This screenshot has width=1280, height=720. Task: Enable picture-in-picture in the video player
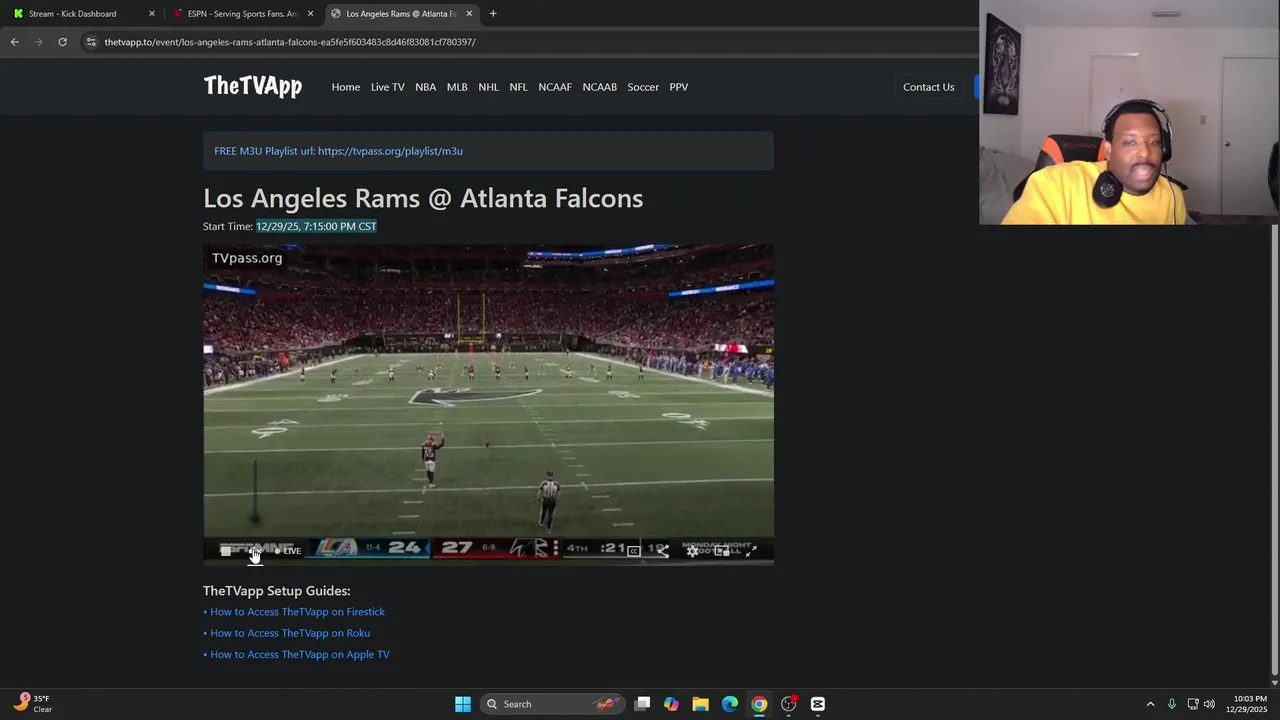721,551
